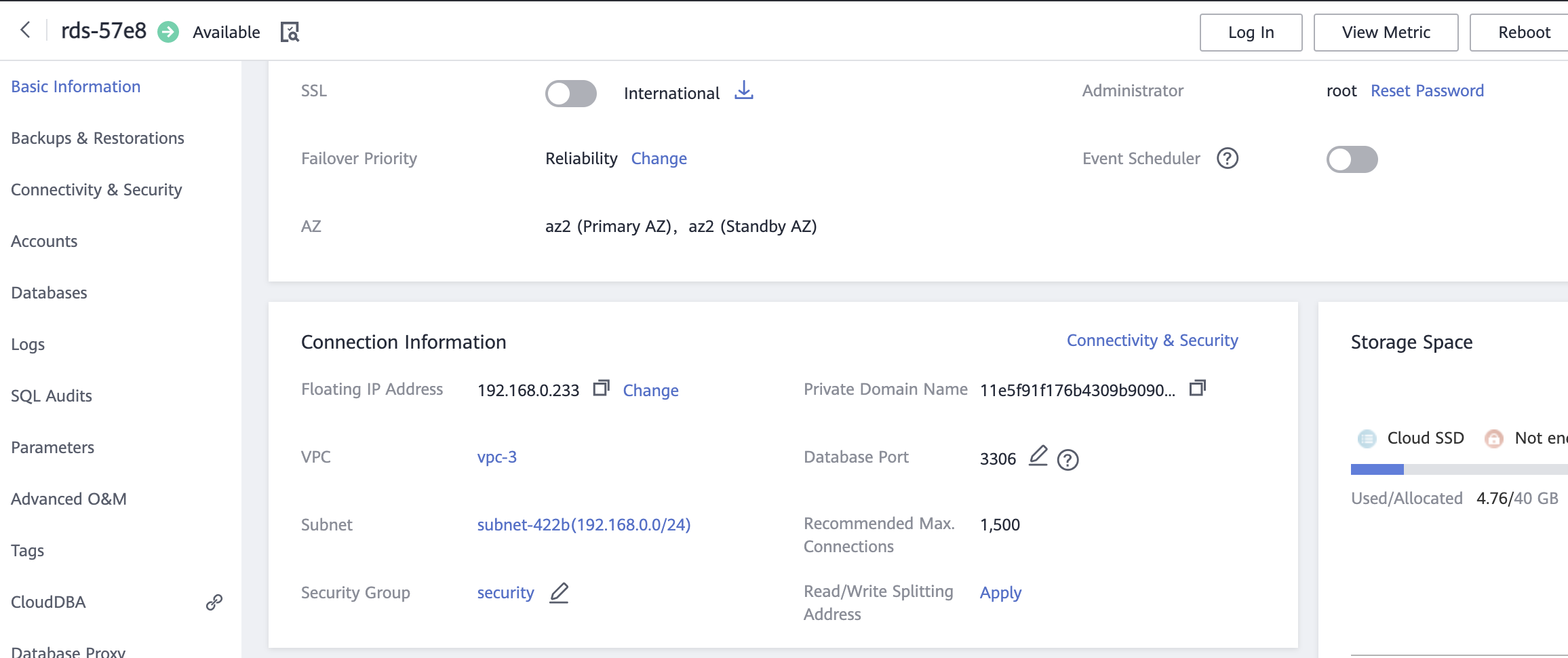The width and height of the screenshot is (1568, 658).
Task: Click Reset Password link for root
Action: (x=1427, y=91)
